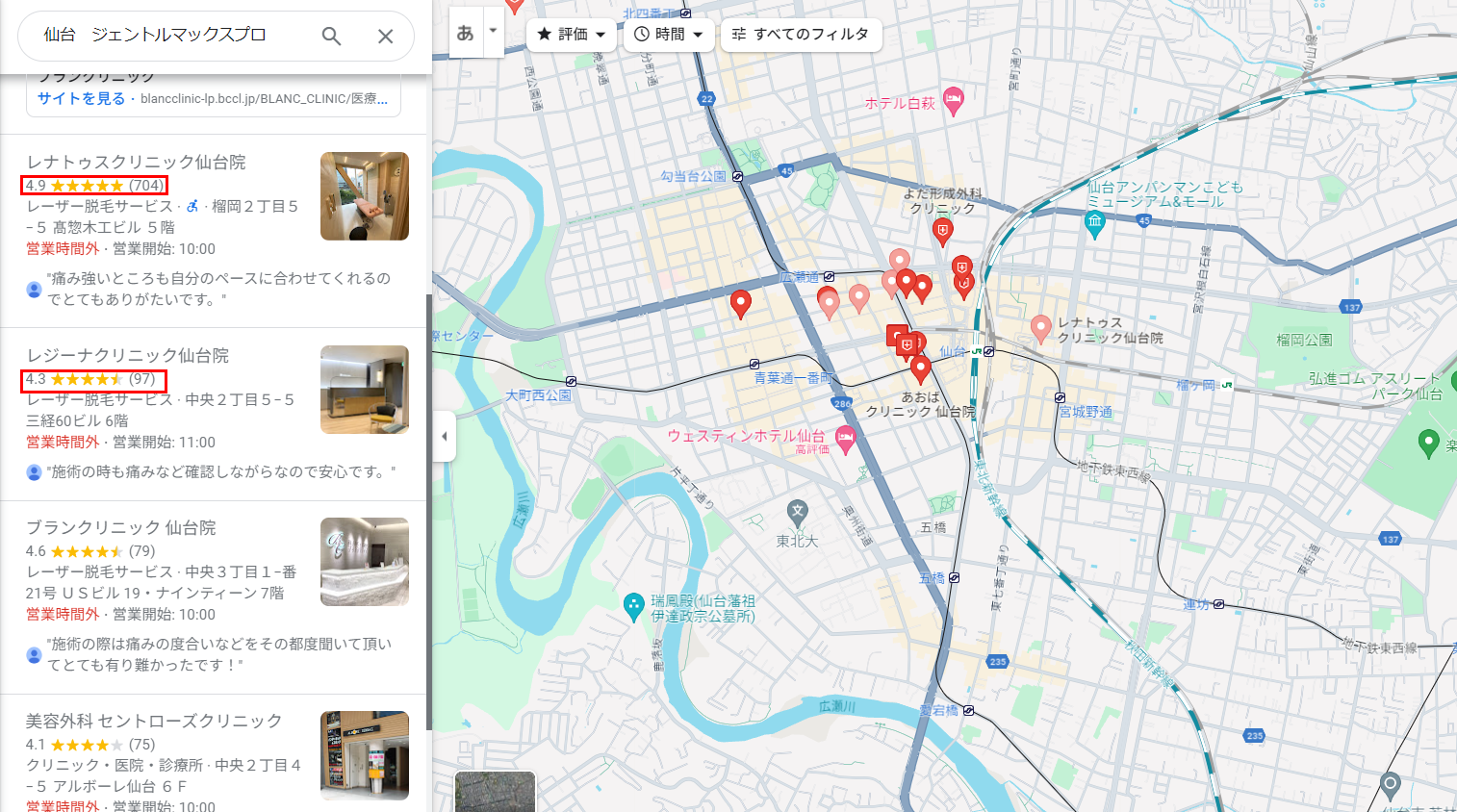Open 美容外科 セントローズクリニック listing

[154, 721]
